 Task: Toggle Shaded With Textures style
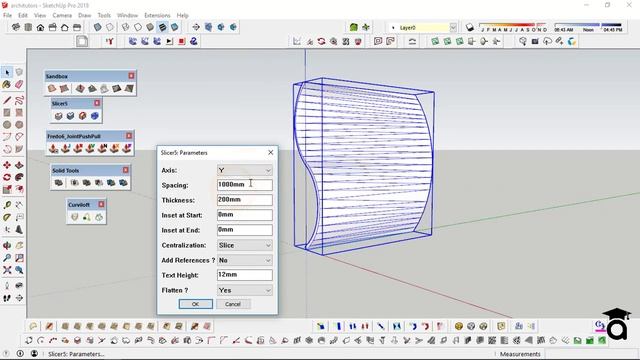tap(162, 27)
